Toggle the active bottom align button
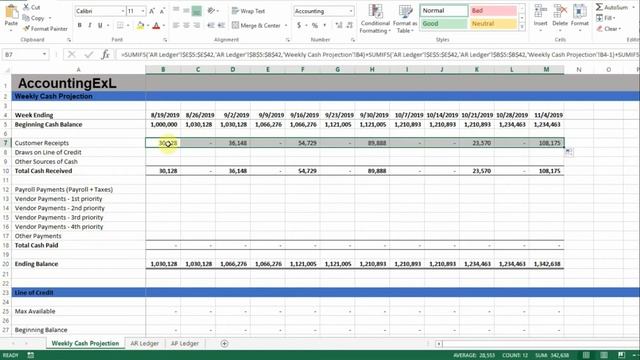Viewport: 640px width, 360px height. click(196, 11)
